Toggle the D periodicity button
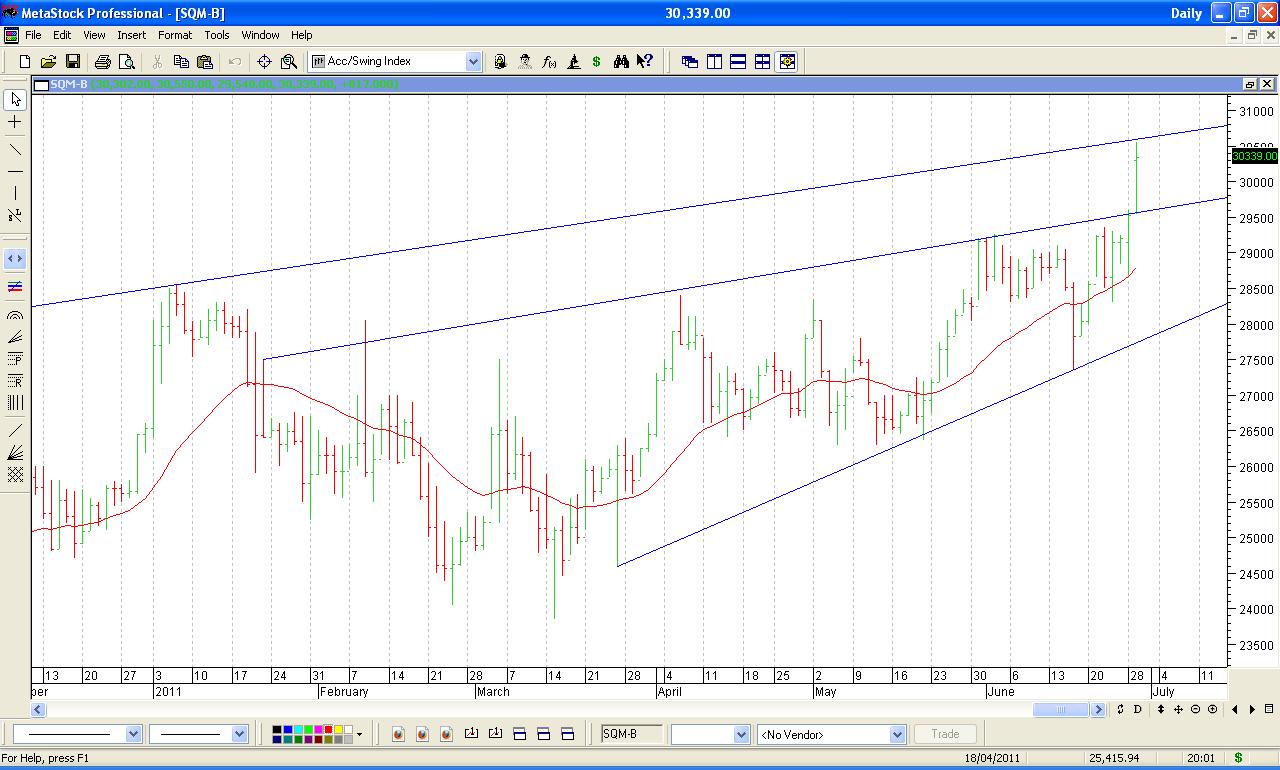The image size is (1280, 770). (x=1138, y=709)
